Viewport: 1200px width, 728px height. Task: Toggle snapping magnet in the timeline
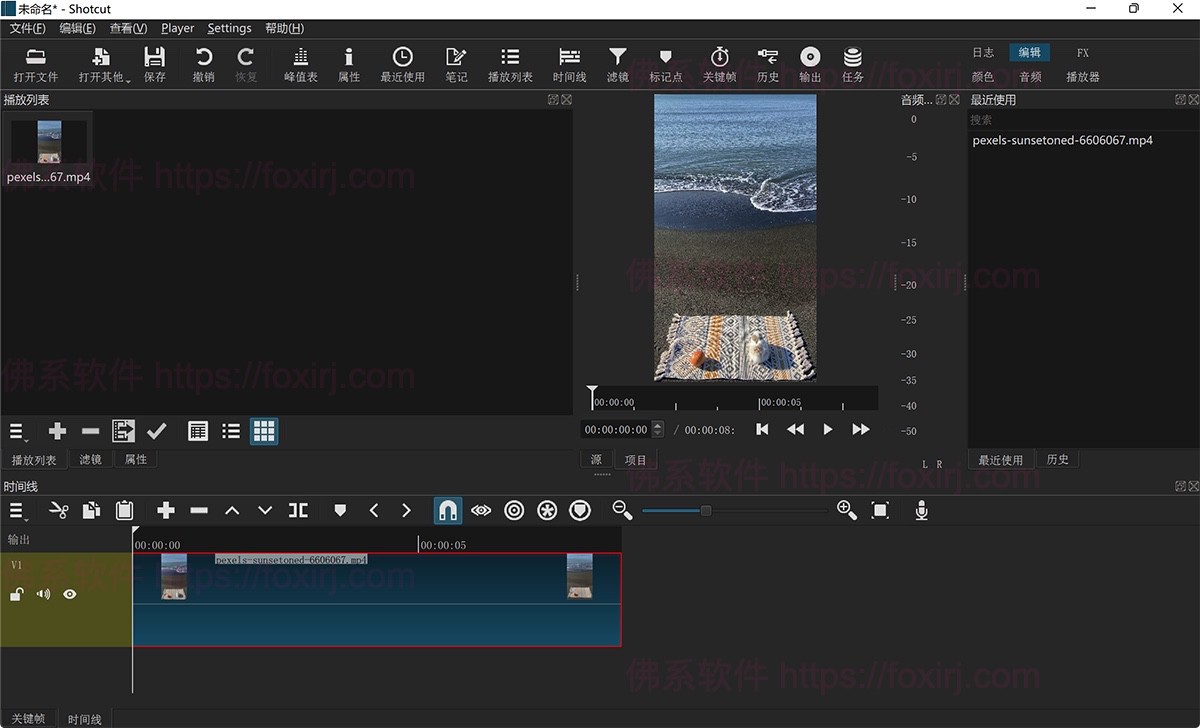point(447,510)
